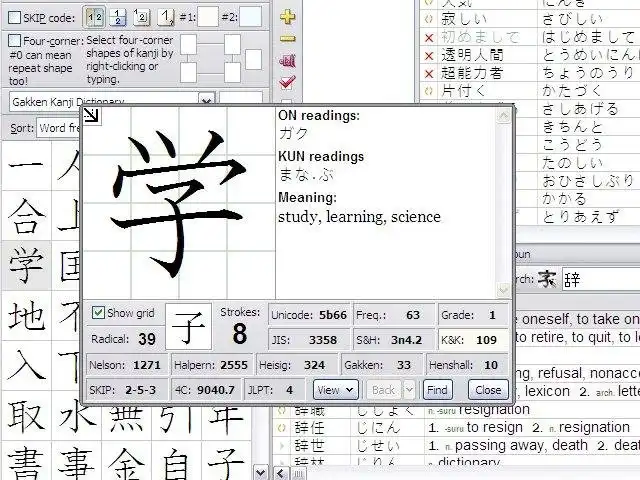The width and height of the screenshot is (640, 480).
Task: Click the top-left Four-corner shape box
Action: tap(189, 44)
